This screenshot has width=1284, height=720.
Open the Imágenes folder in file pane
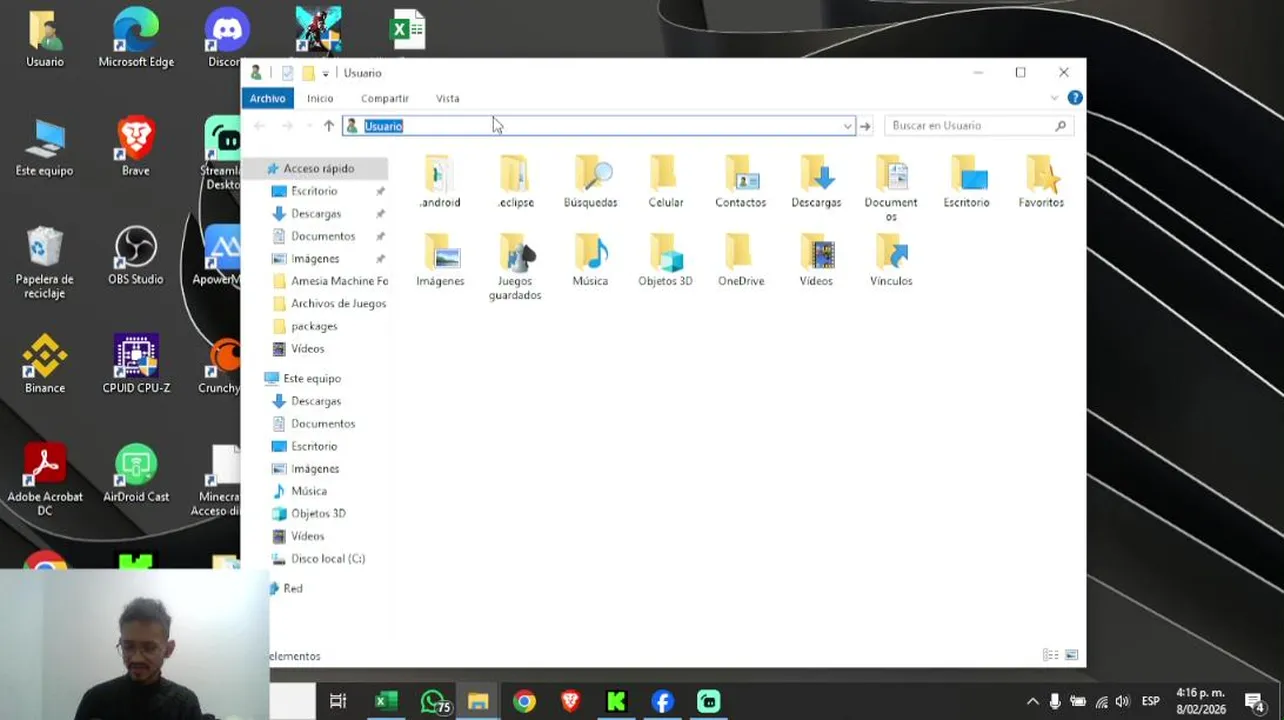point(440,260)
